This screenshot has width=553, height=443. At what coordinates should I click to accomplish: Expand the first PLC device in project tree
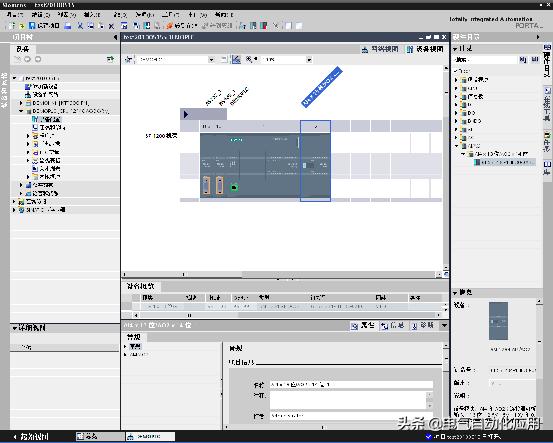(20, 103)
